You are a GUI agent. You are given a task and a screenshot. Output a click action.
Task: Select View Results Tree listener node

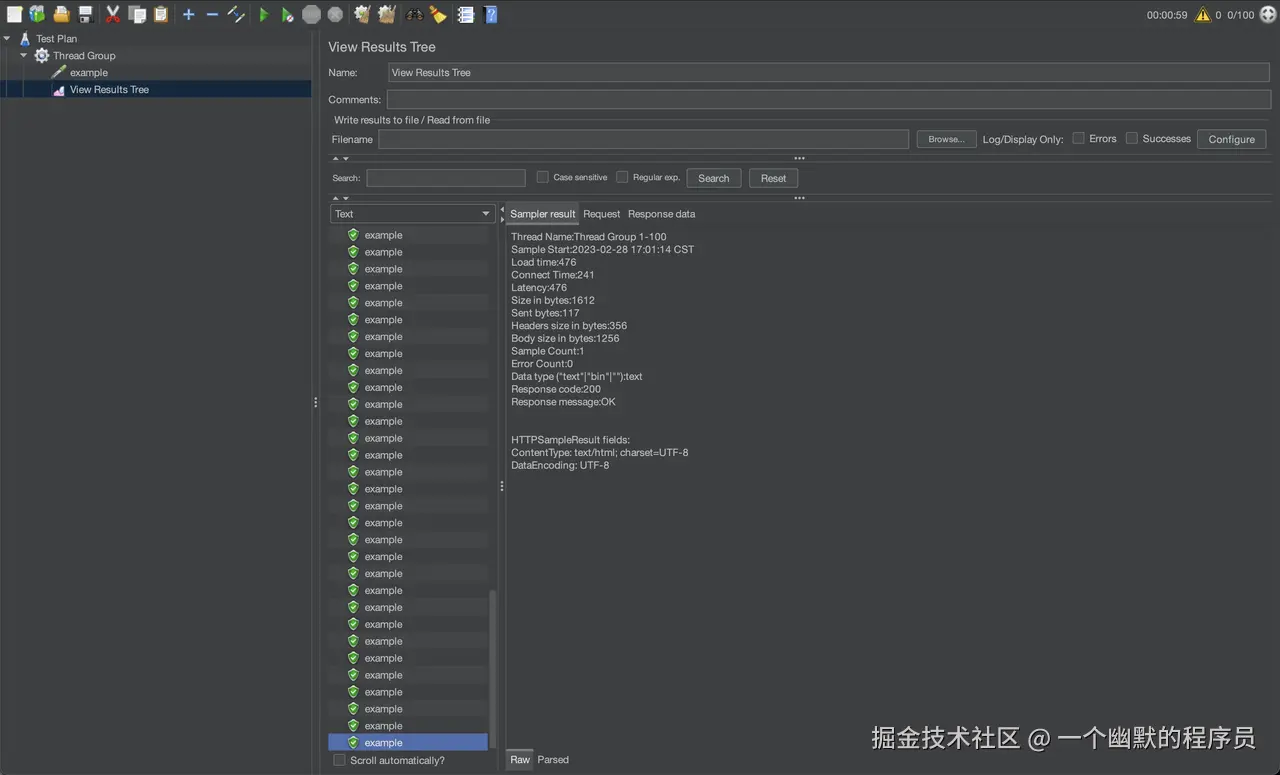(x=100, y=90)
